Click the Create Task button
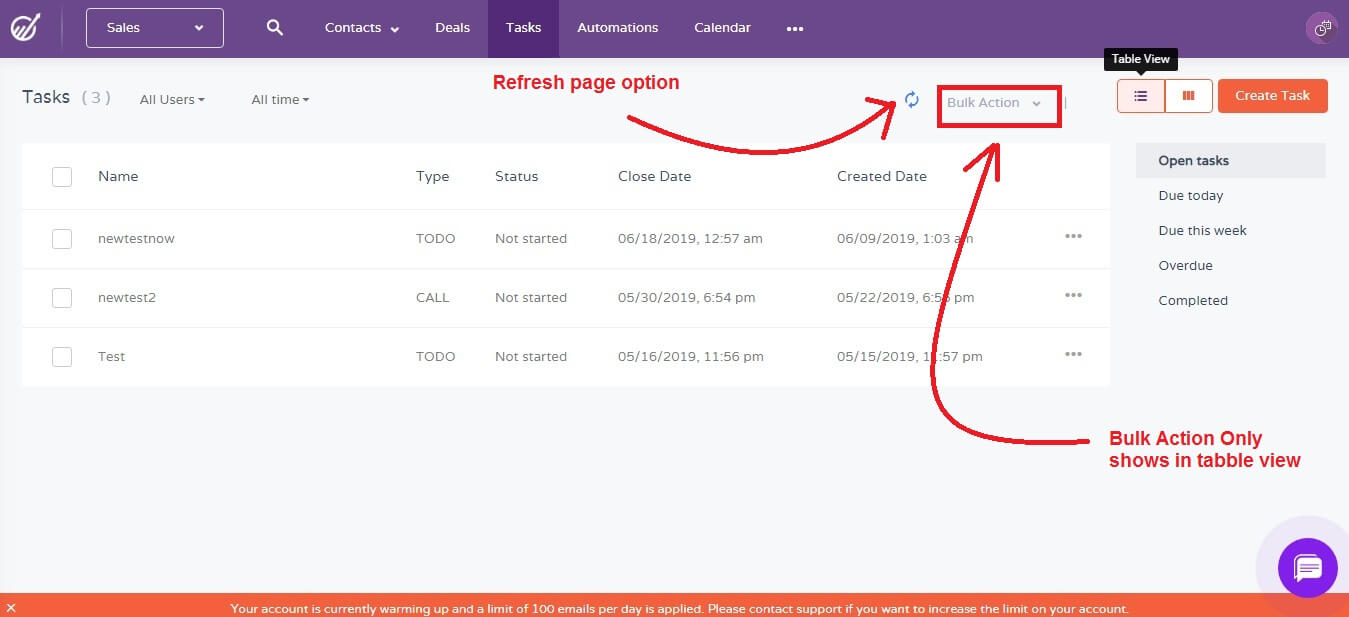This screenshot has width=1349, height=617. click(x=1272, y=95)
